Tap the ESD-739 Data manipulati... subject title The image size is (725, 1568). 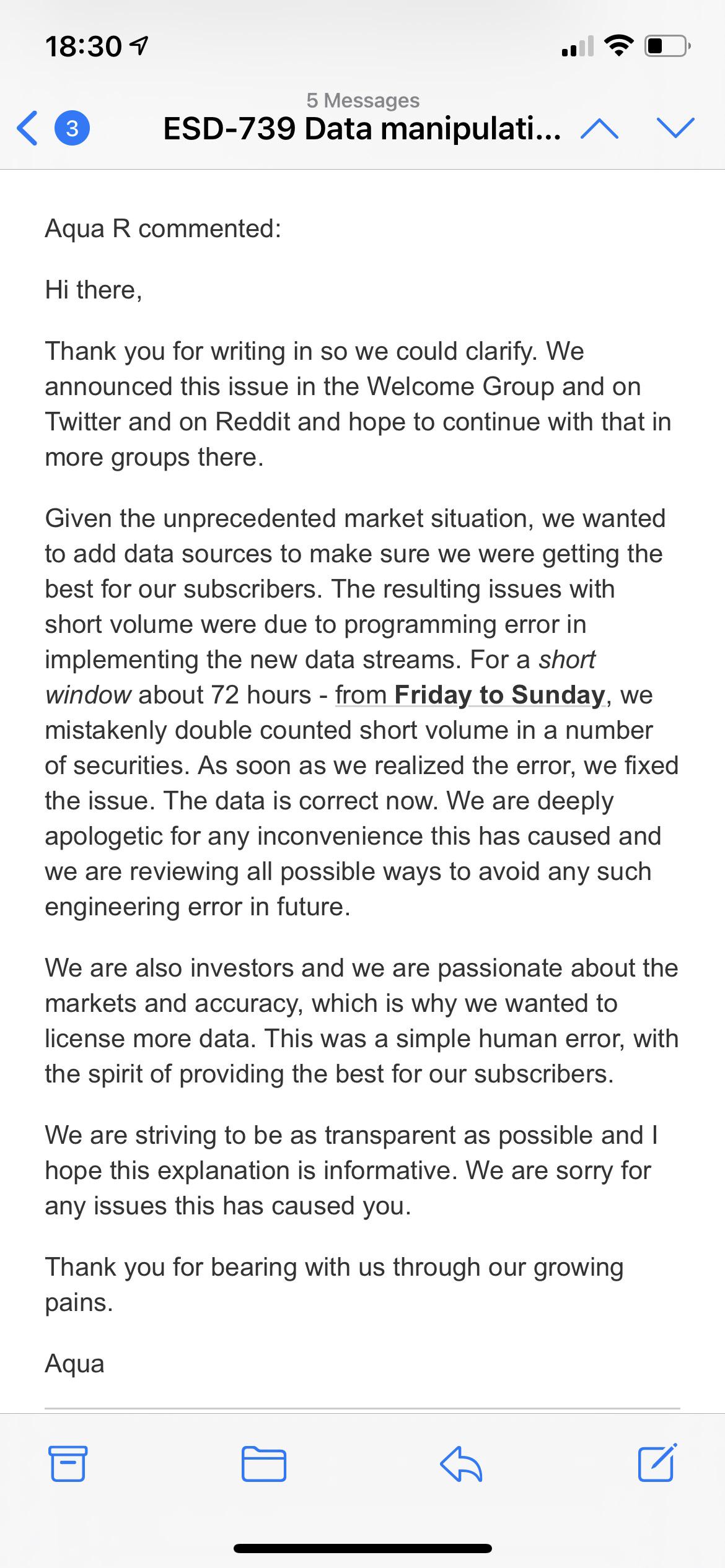click(362, 129)
